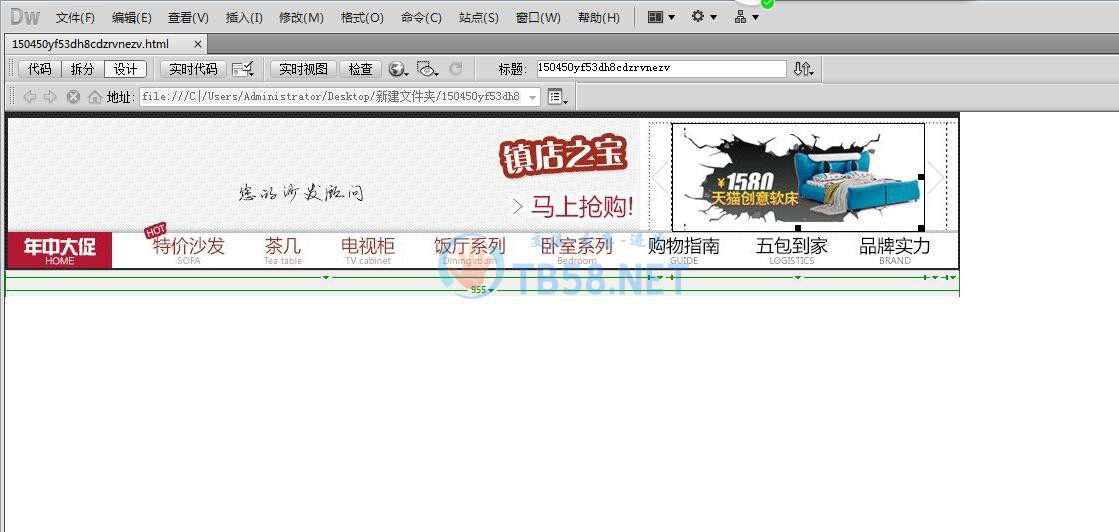Click the refresh design view icon
The height and width of the screenshot is (532, 1119).
(456, 69)
